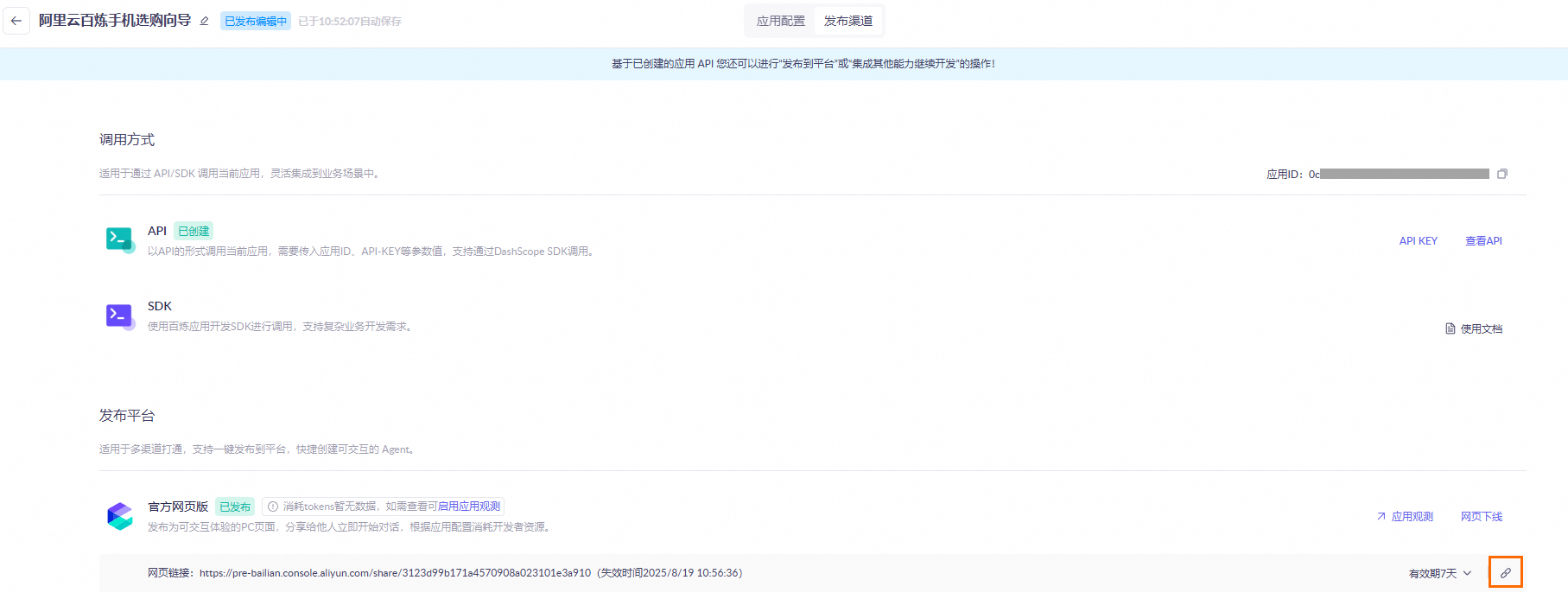The height and width of the screenshot is (599, 1568).
Task: Click the 已于10:52:07自动保存 status text
Action: pos(350,21)
